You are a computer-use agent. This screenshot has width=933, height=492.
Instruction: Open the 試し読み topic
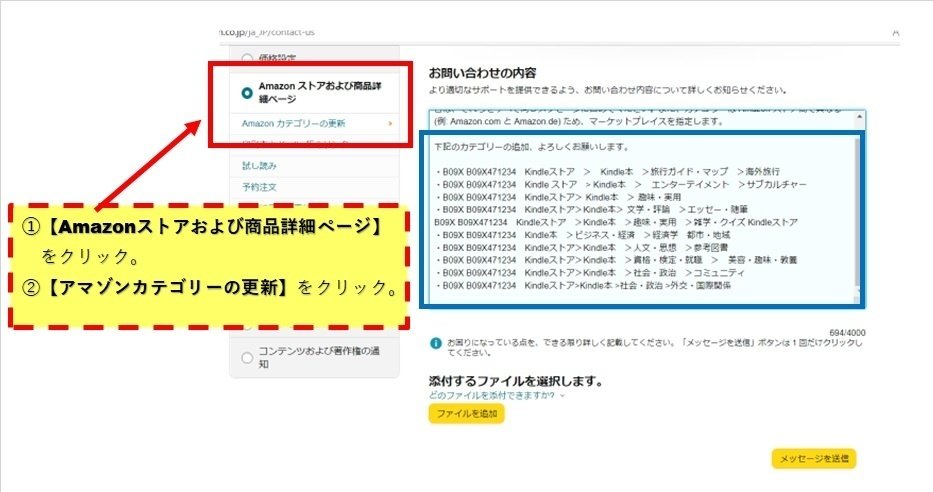(259, 165)
